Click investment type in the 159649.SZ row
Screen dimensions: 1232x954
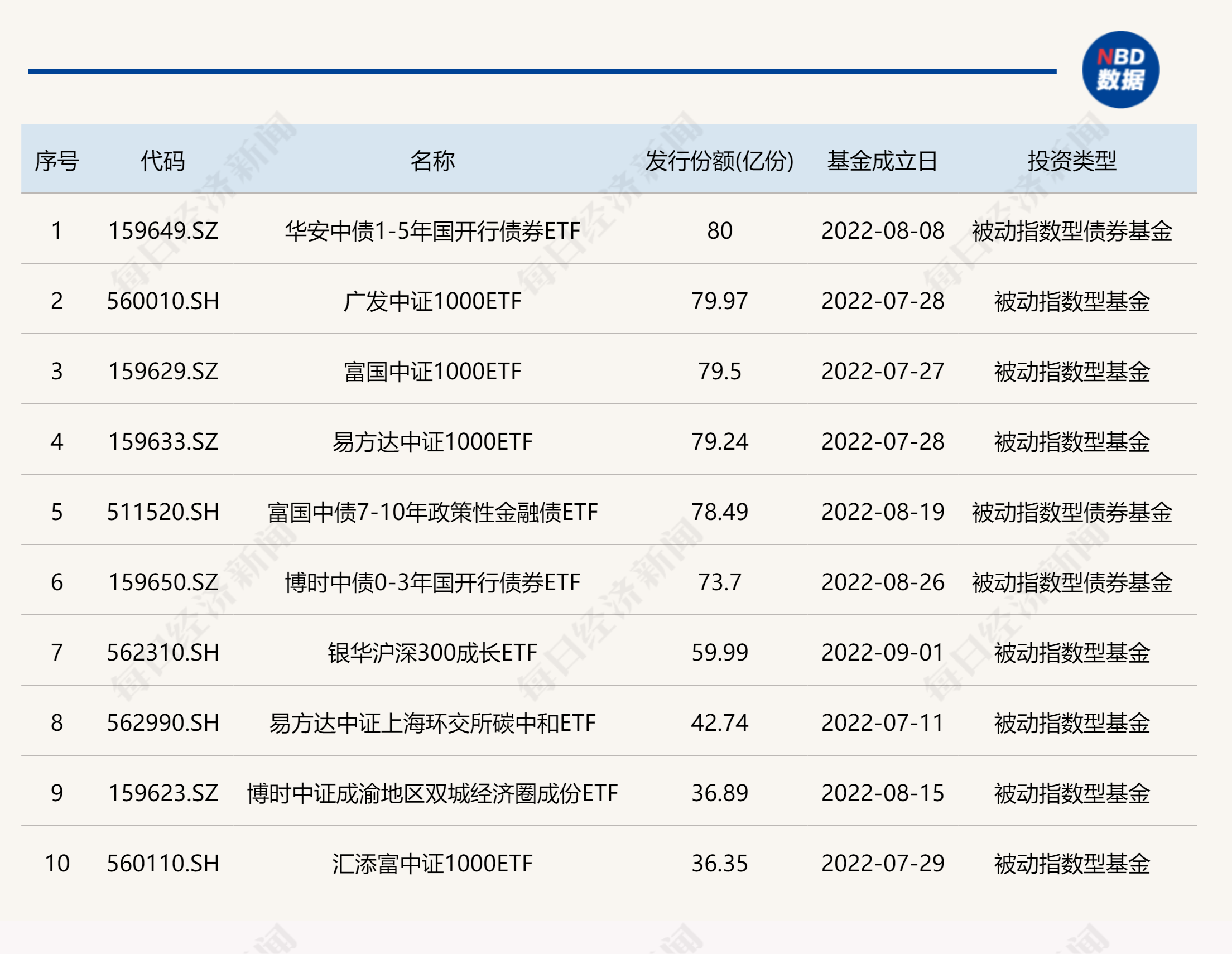1072,231
